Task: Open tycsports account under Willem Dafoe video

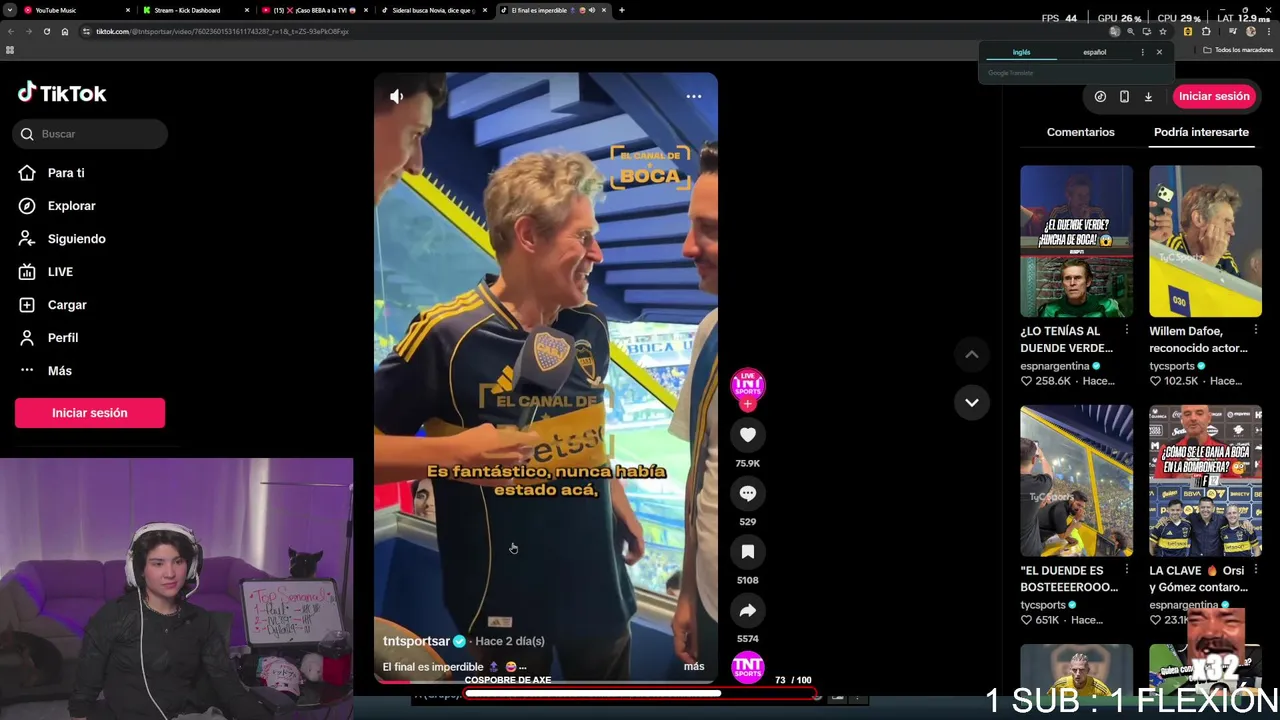Action: tap(1172, 366)
